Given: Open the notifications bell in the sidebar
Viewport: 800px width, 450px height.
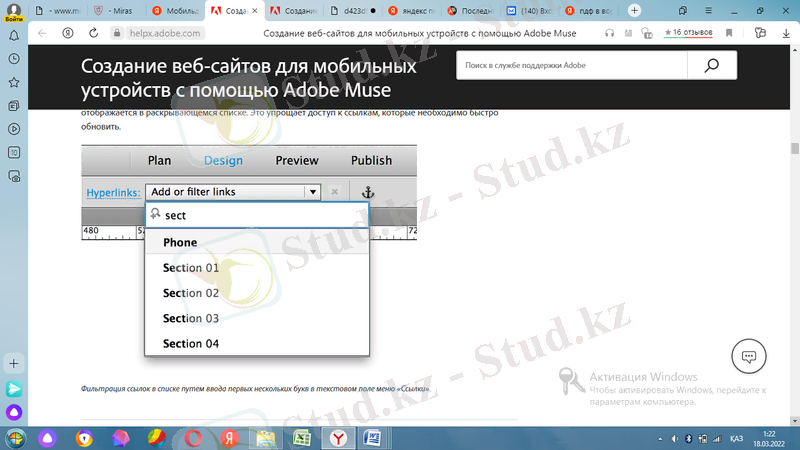Looking at the screenshot, I should click(x=14, y=34).
